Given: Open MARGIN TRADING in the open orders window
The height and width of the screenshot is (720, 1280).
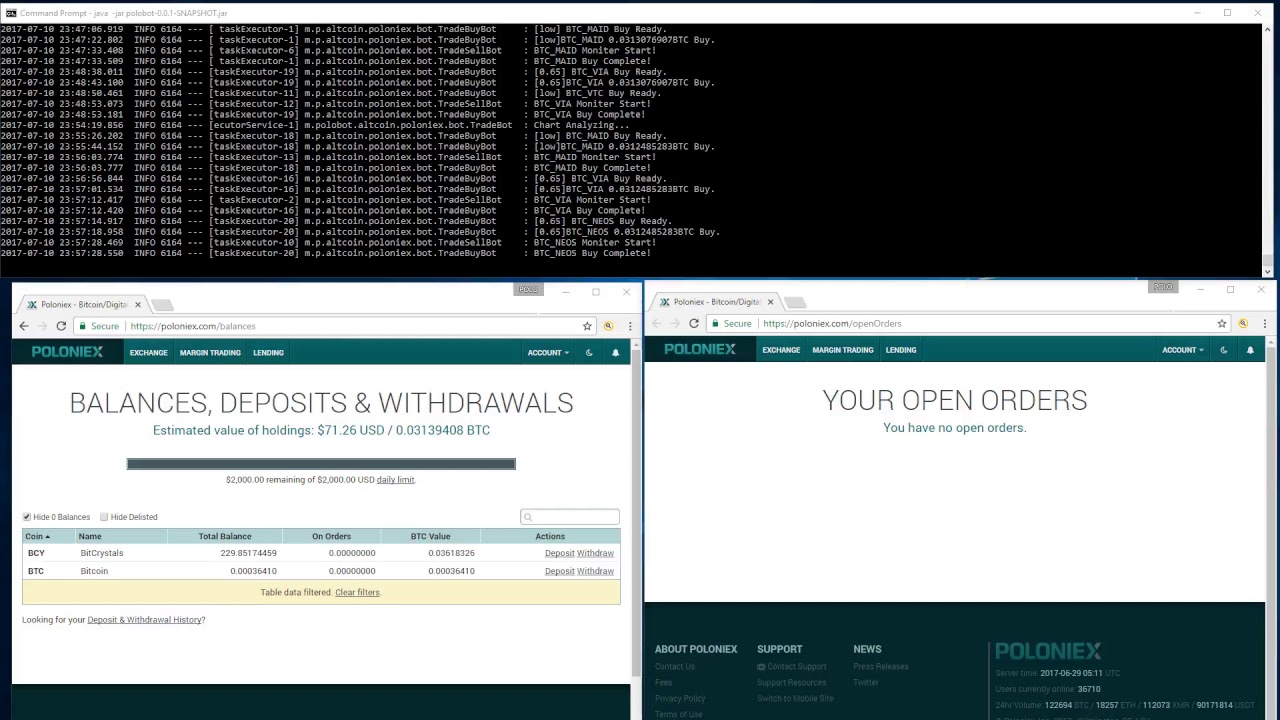Looking at the screenshot, I should pyautogui.click(x=843, y=350).
